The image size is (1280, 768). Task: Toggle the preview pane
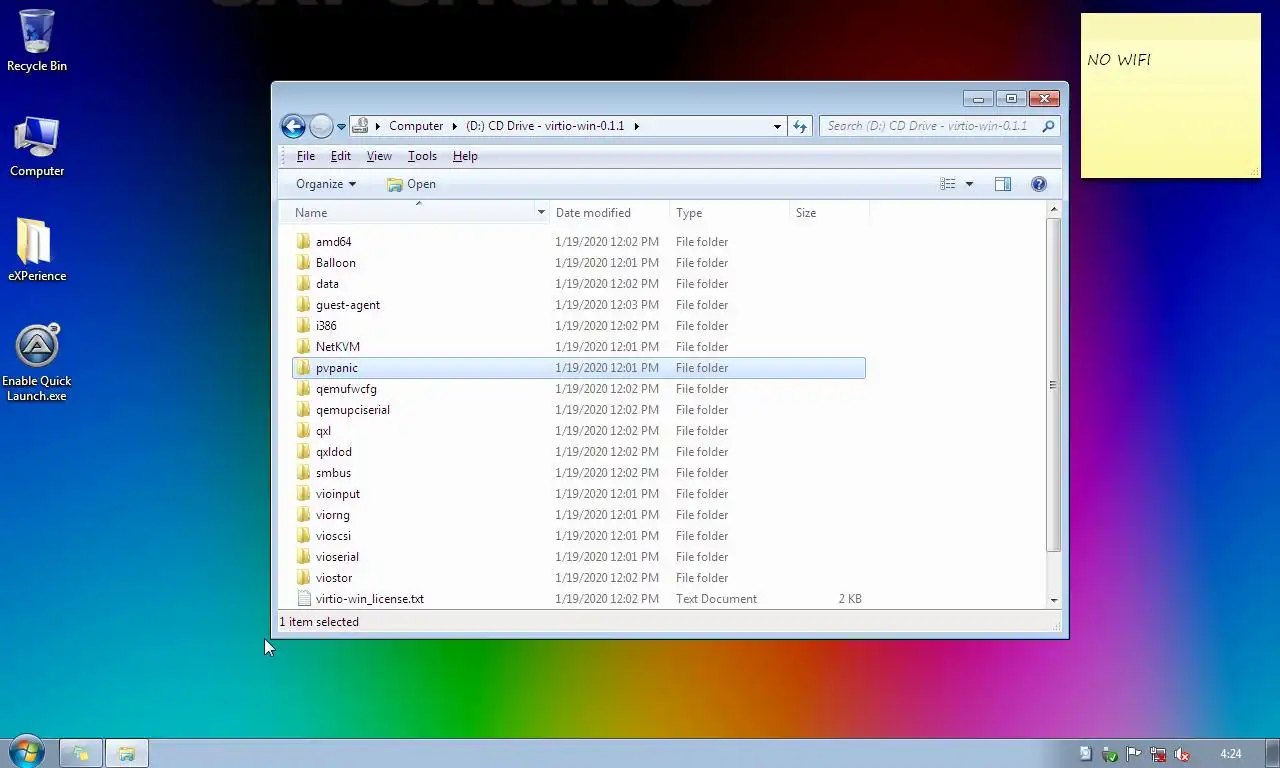coord(1003,184)
